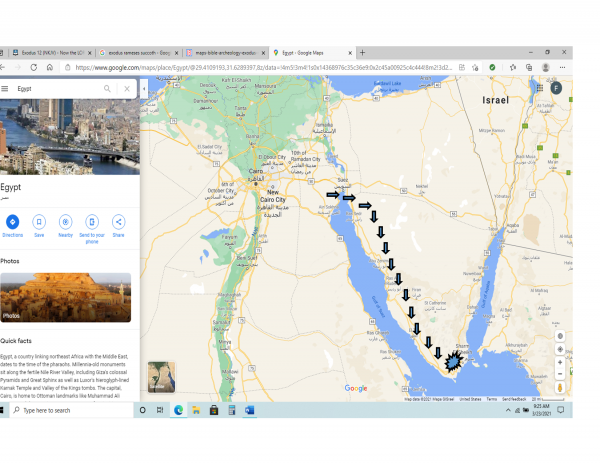Click the magnifier search icon in Maps
This screenshot has height=464, width=600.
click(x=107, y=89)
